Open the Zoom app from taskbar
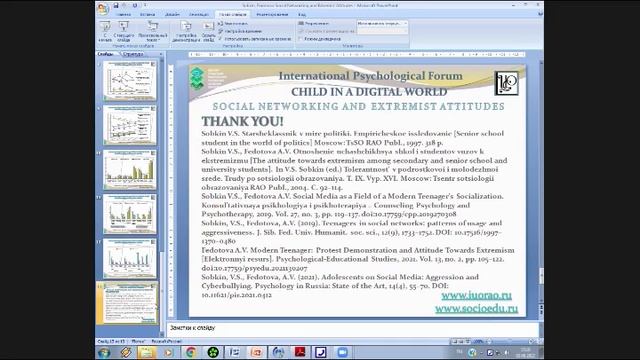 (x=342, y=352)
